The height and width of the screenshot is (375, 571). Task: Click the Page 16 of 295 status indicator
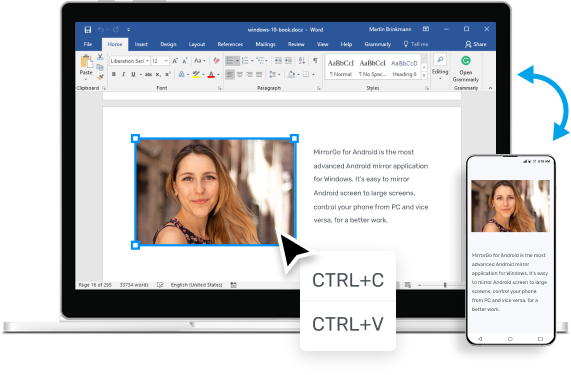pyautogui.click(x=95, y=285)
